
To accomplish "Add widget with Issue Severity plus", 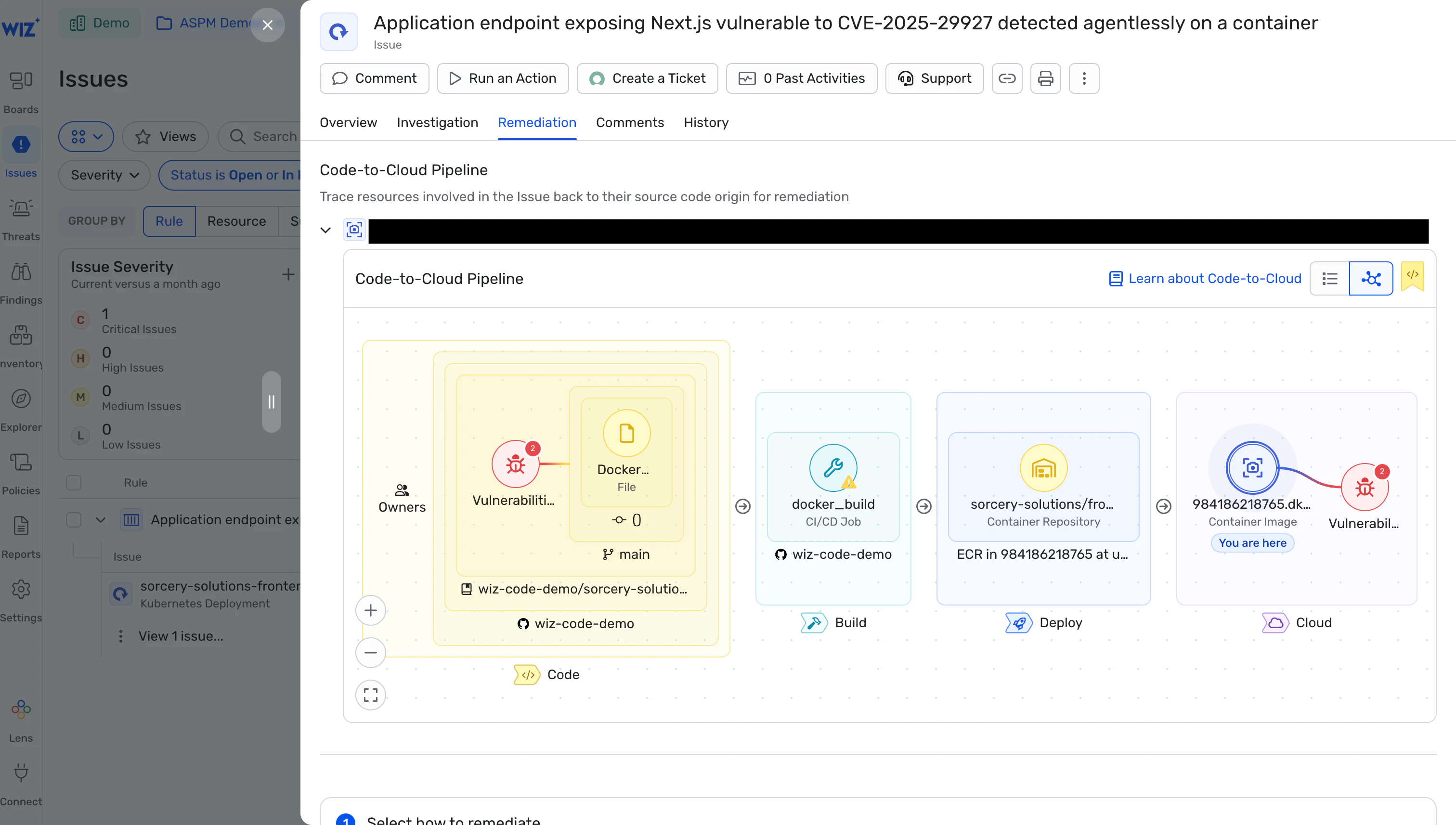I will (288, 275).
